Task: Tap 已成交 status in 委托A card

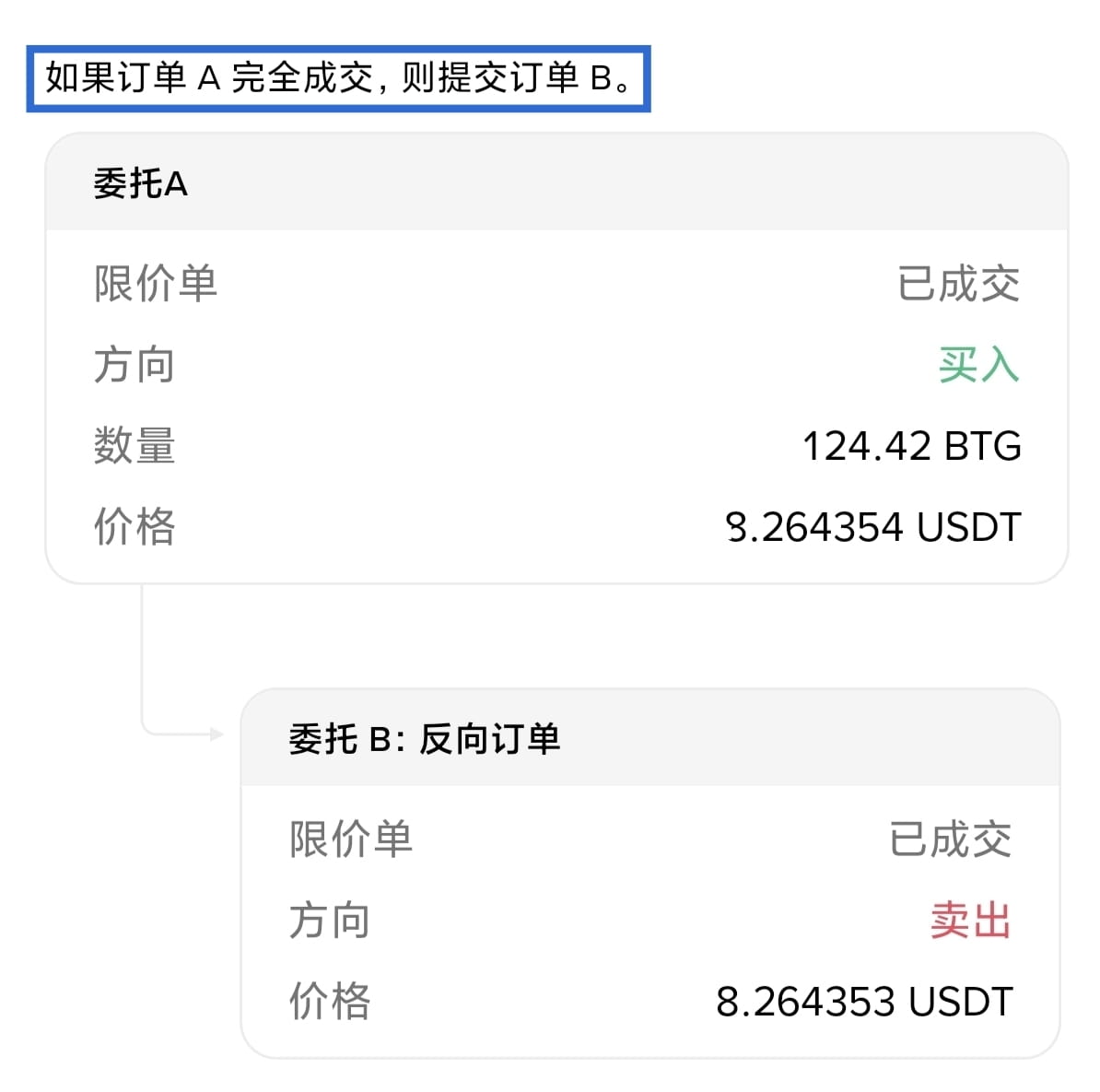Action: (x=958, y=284)
